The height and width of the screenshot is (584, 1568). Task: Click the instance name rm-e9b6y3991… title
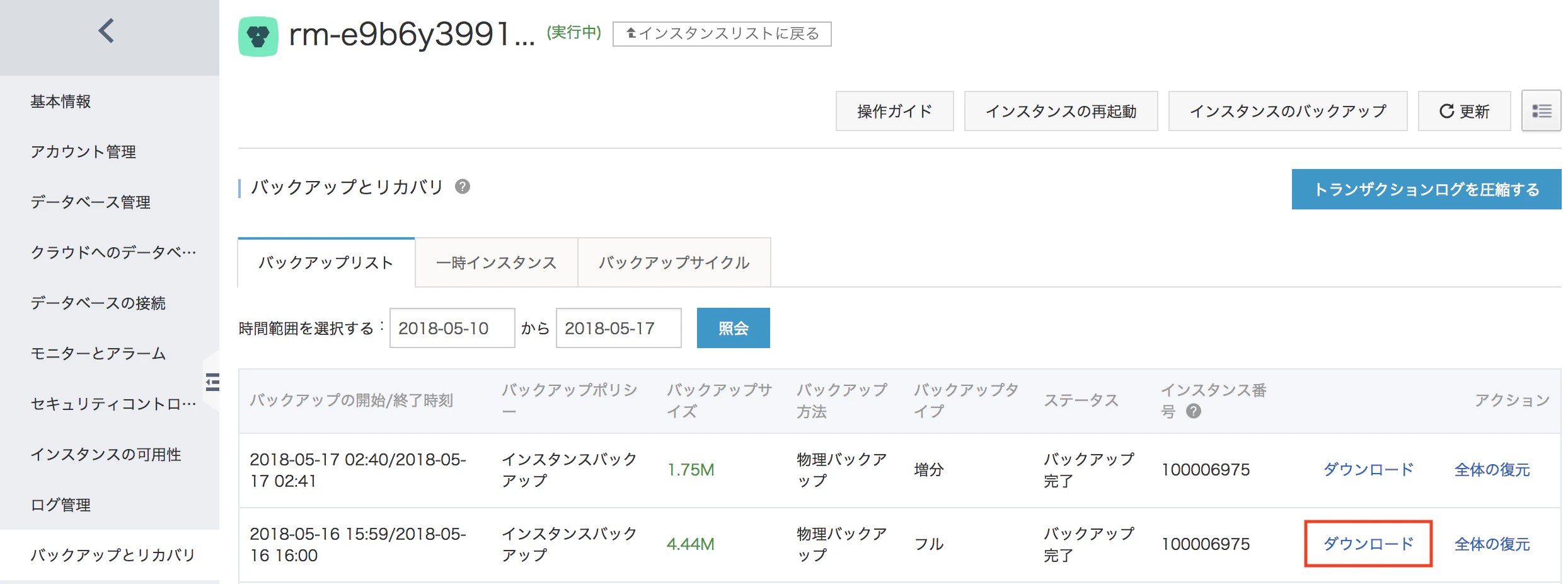point(412,34)
